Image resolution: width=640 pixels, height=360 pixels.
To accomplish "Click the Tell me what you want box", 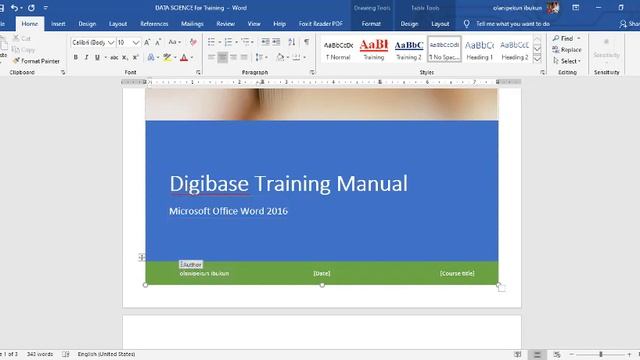I will tap(513, 24).
